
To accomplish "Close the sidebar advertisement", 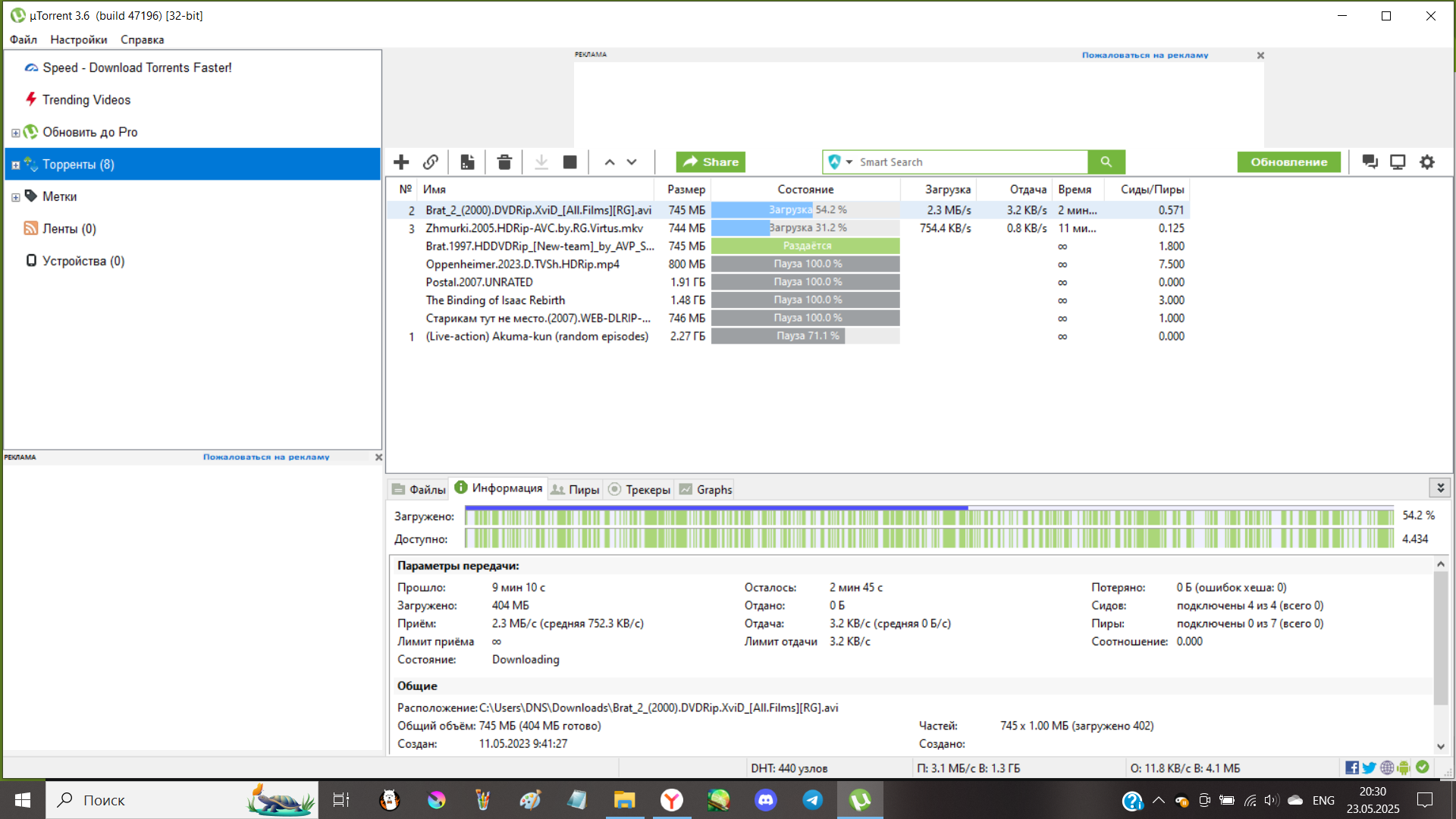I will click(x=378, y=457).
